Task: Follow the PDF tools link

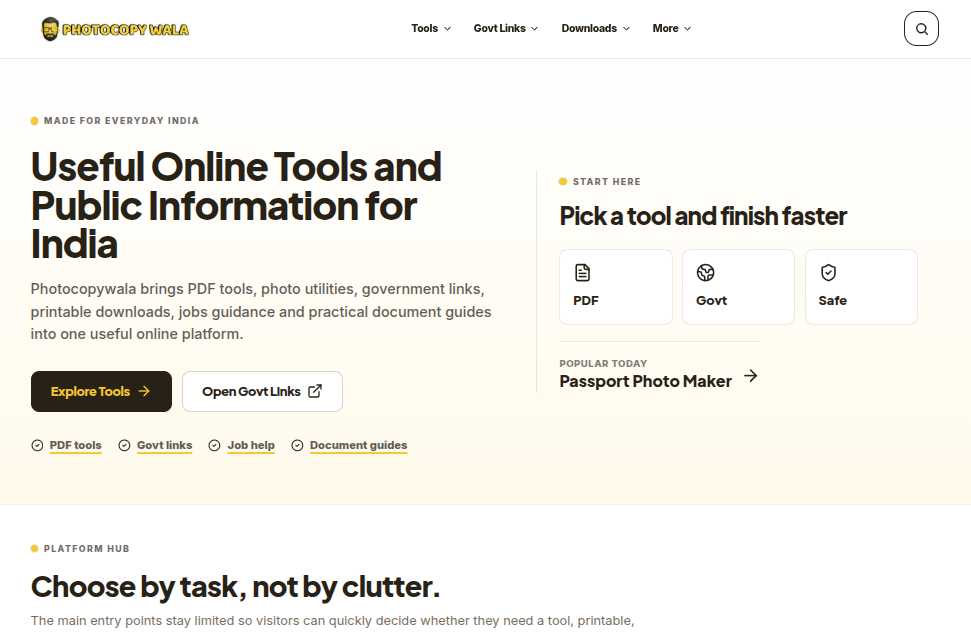Action: [76, 445]
